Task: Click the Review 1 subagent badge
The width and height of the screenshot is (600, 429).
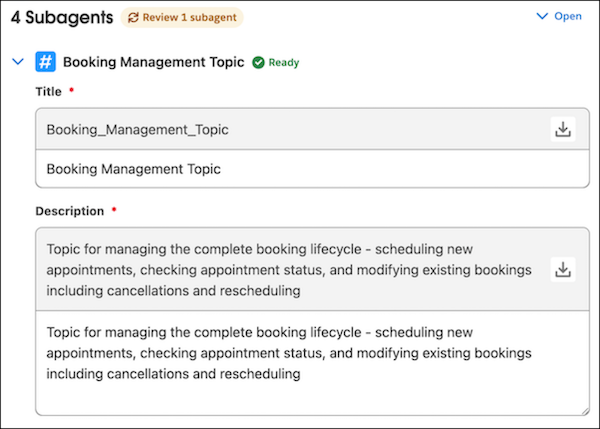Action: (182, 18)
